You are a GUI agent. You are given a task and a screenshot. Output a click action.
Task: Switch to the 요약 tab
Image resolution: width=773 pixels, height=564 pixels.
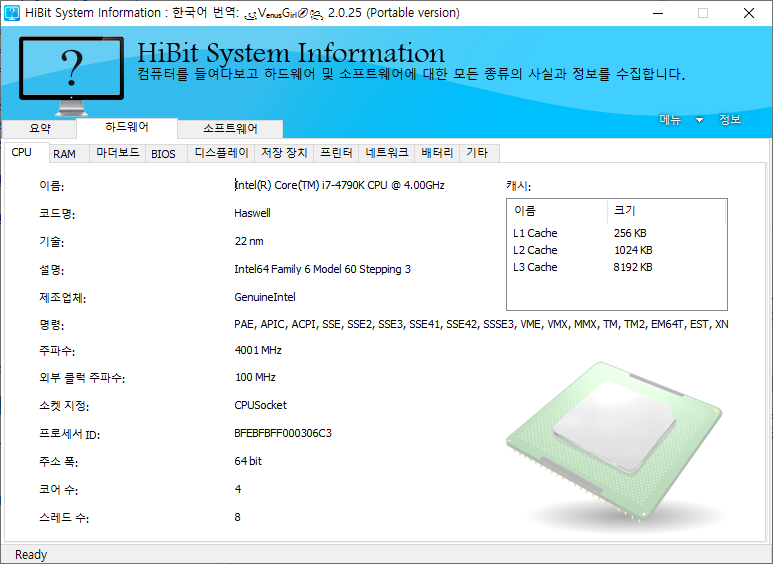[x=39, y=129]
